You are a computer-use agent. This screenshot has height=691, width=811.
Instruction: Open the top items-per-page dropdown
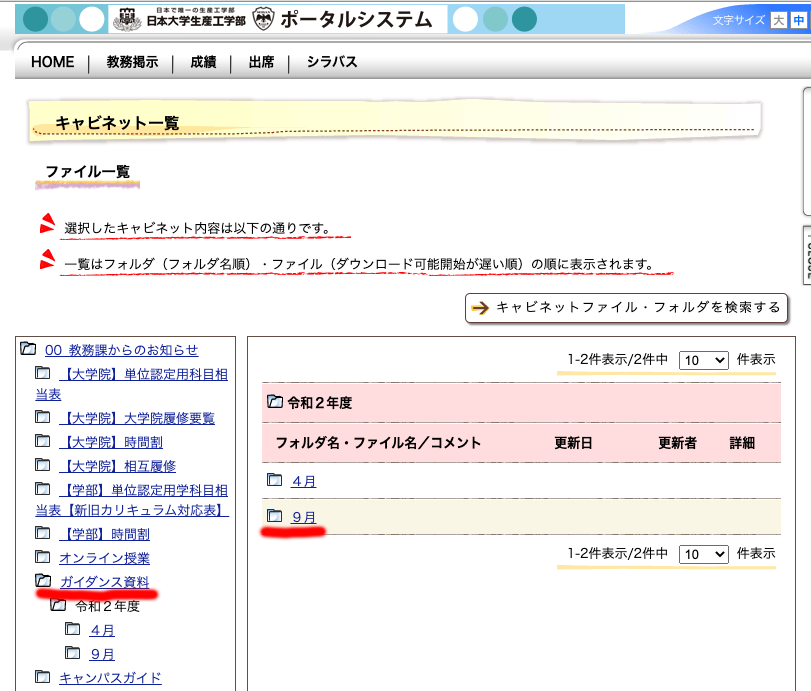(703, 360)
